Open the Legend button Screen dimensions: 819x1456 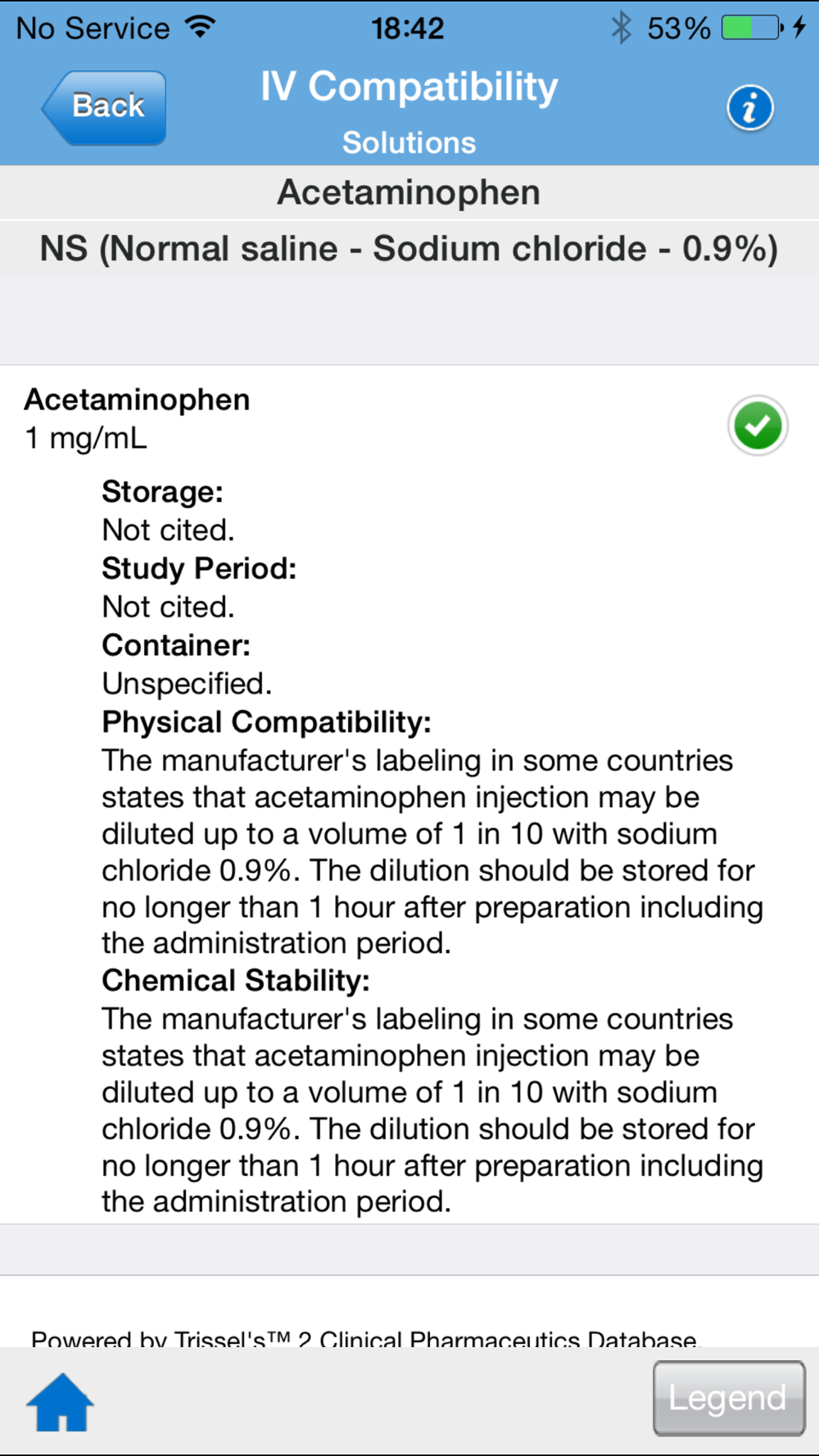click(x=729, y=1399)
